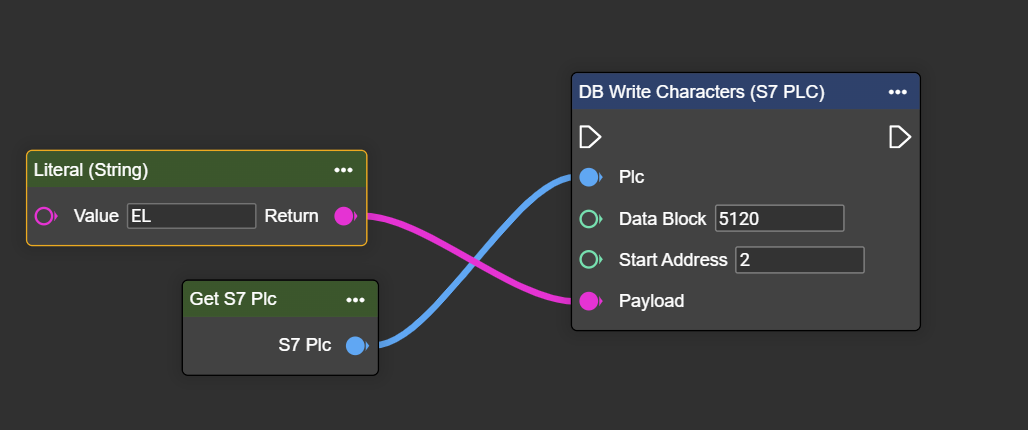Click the Value input pin on Literal node
1028x430 pixels.
tap(45, 216)
